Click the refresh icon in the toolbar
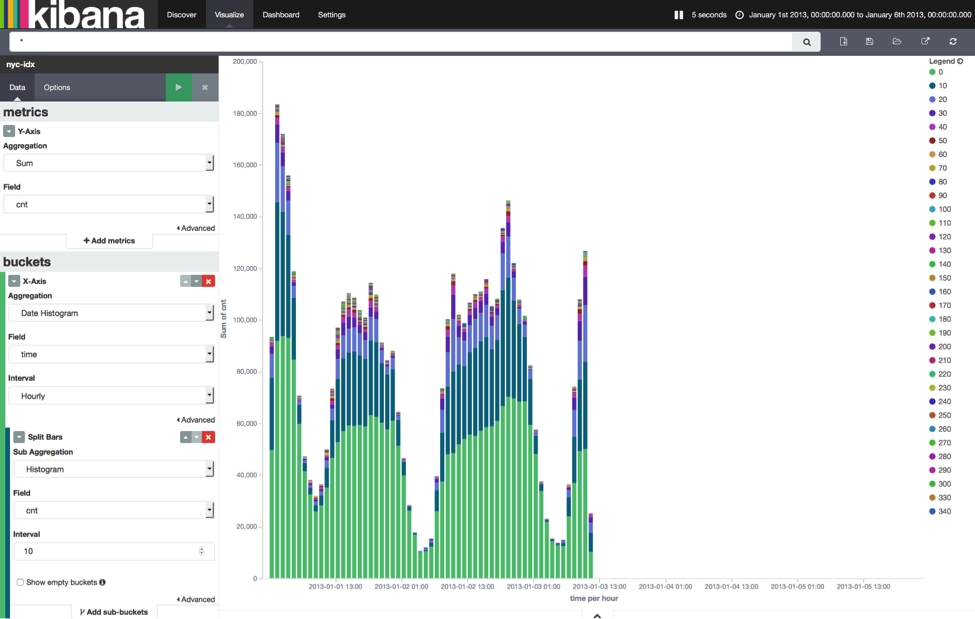 click(x=953, y=42)
